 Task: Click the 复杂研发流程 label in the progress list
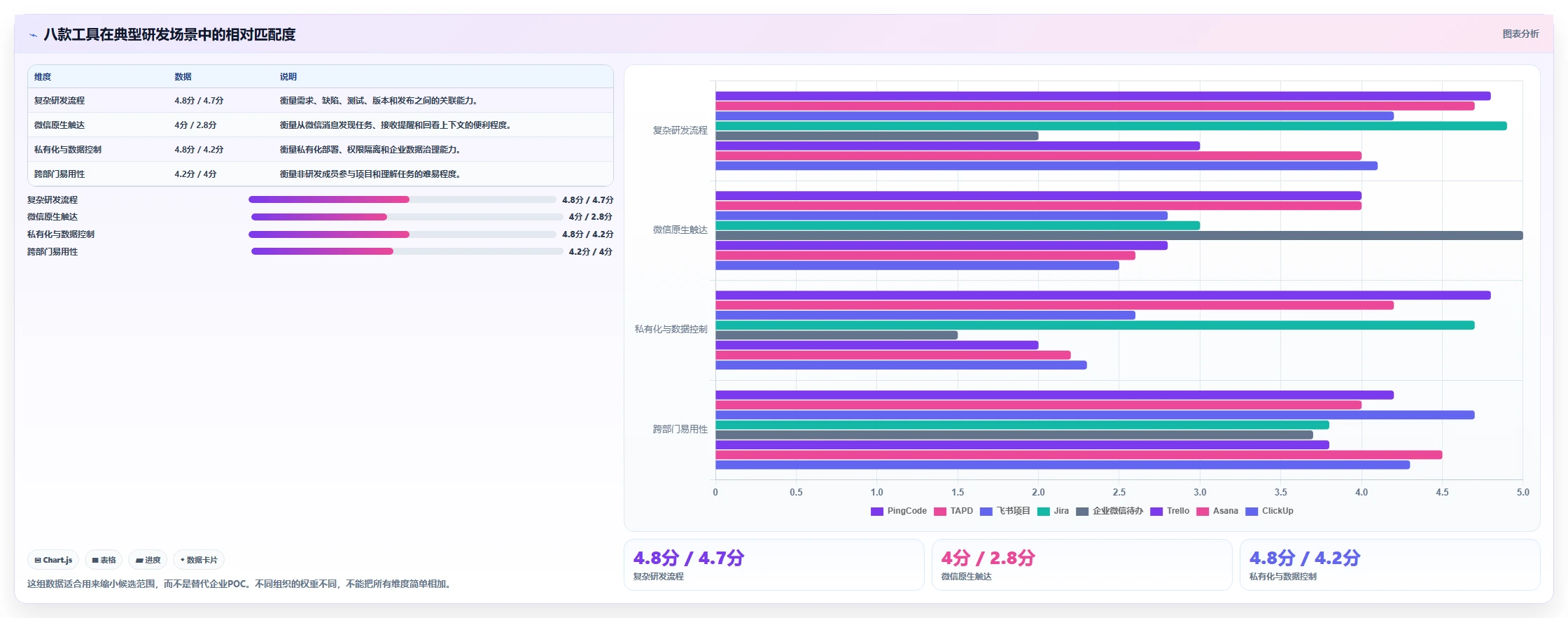click(x=52, y=200)
